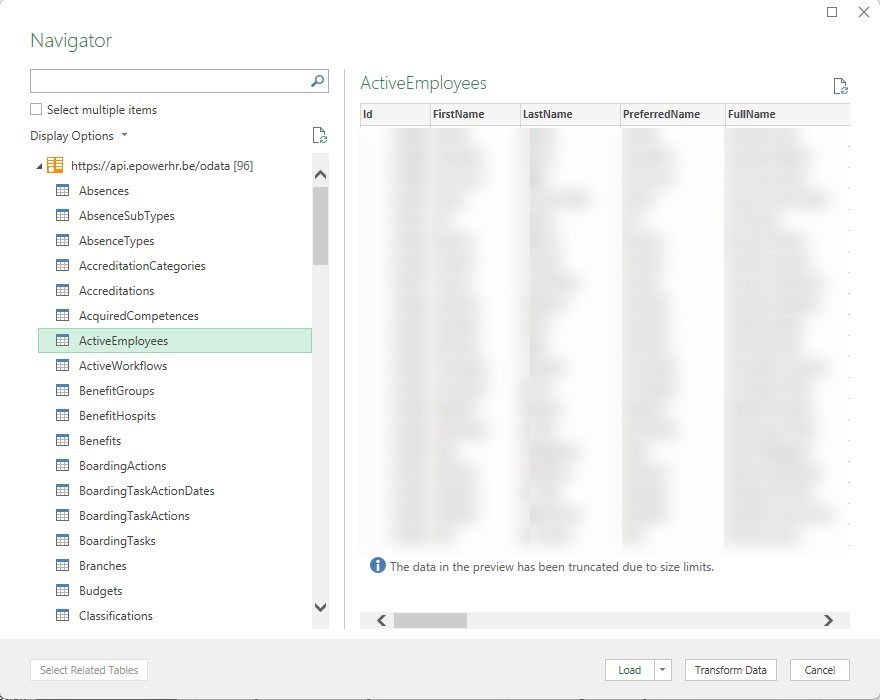
Task: Select the BoardingTaskActionDates table
Action: (x=175, y=490)
